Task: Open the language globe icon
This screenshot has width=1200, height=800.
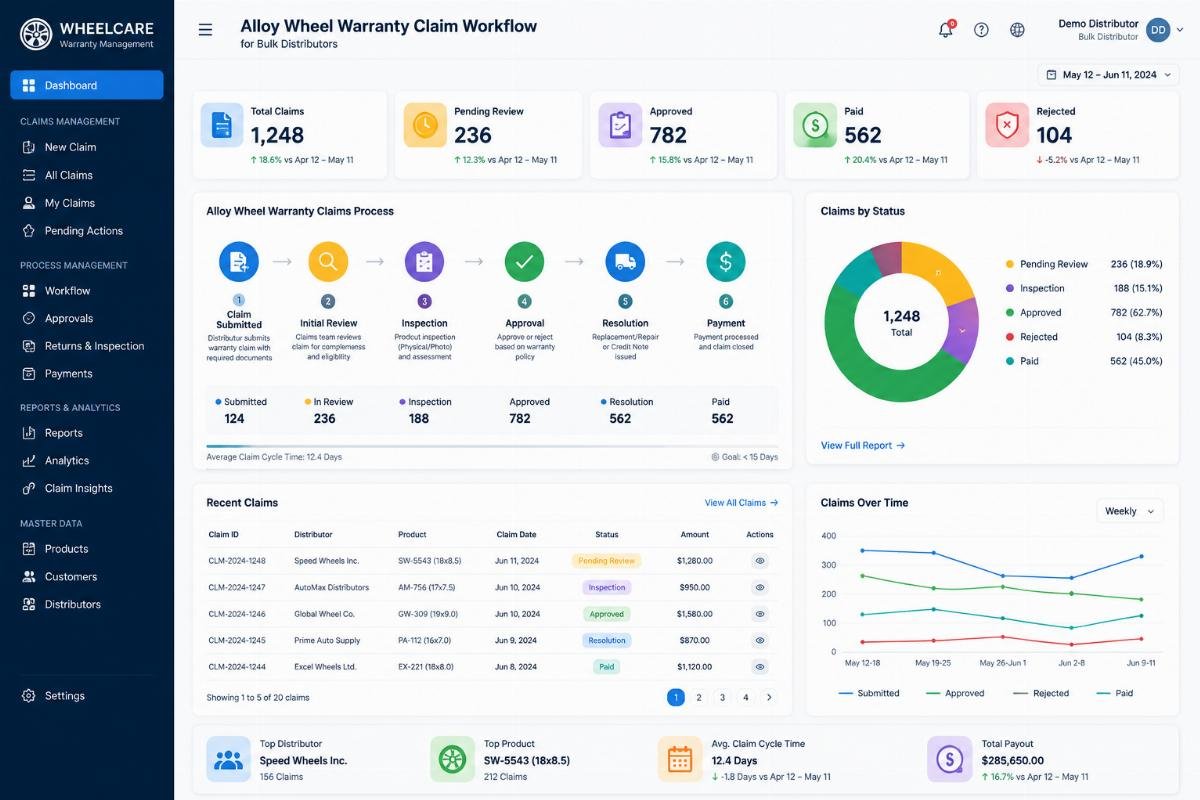Action: click(1017, 30)
